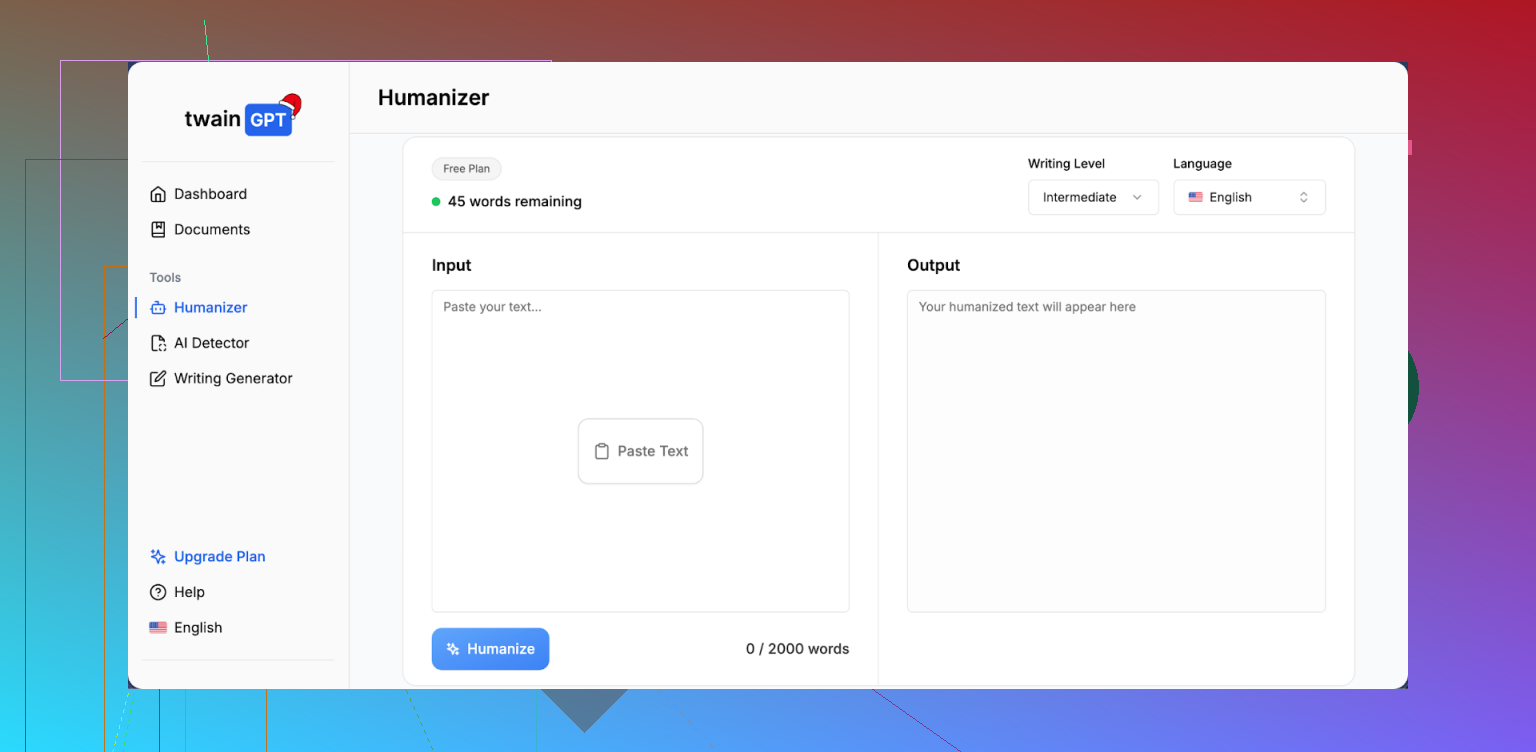Click the Help question mark icon
This screenshot has height=752, width=1536.
point(158,592)
